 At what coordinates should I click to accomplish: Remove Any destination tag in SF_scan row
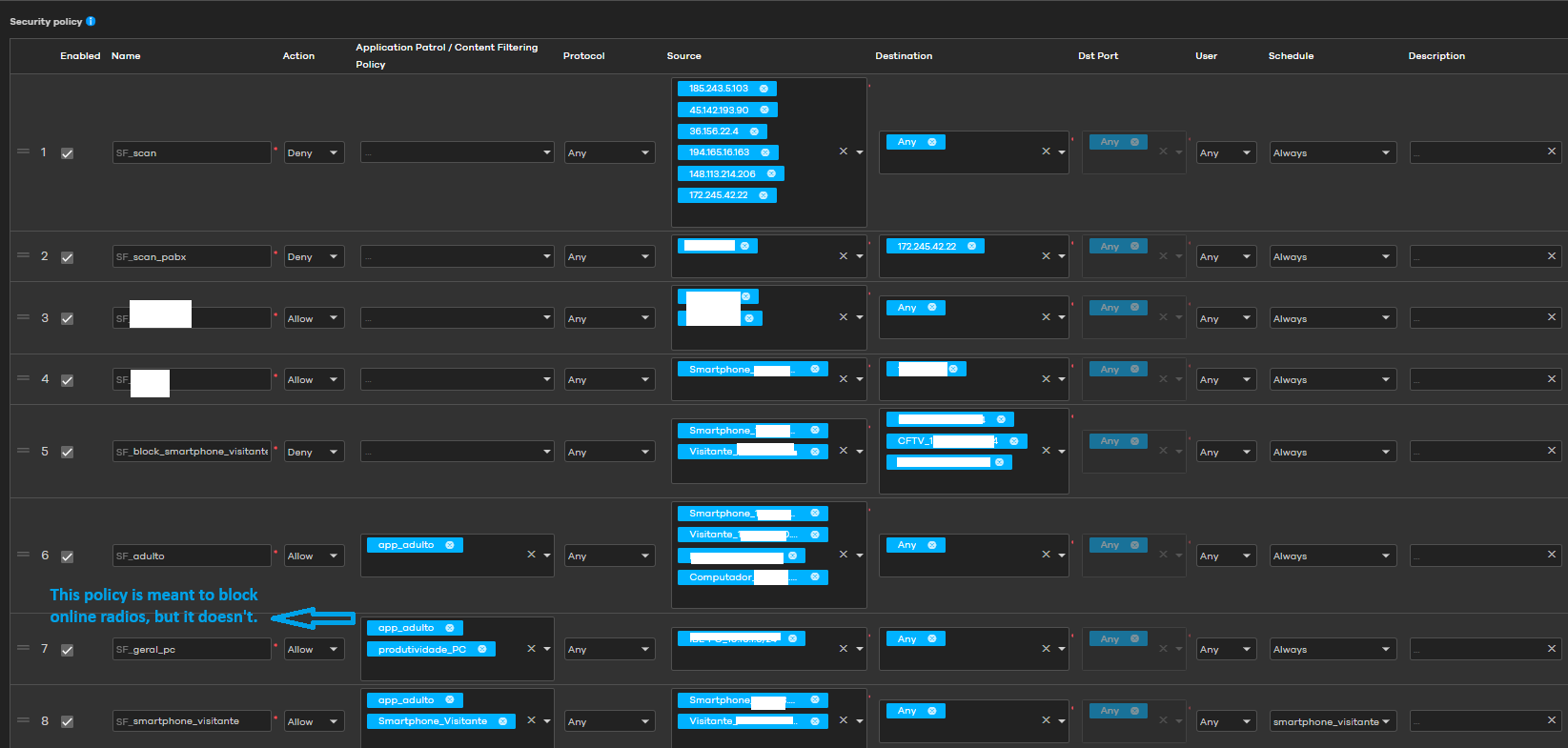[931, 142]
